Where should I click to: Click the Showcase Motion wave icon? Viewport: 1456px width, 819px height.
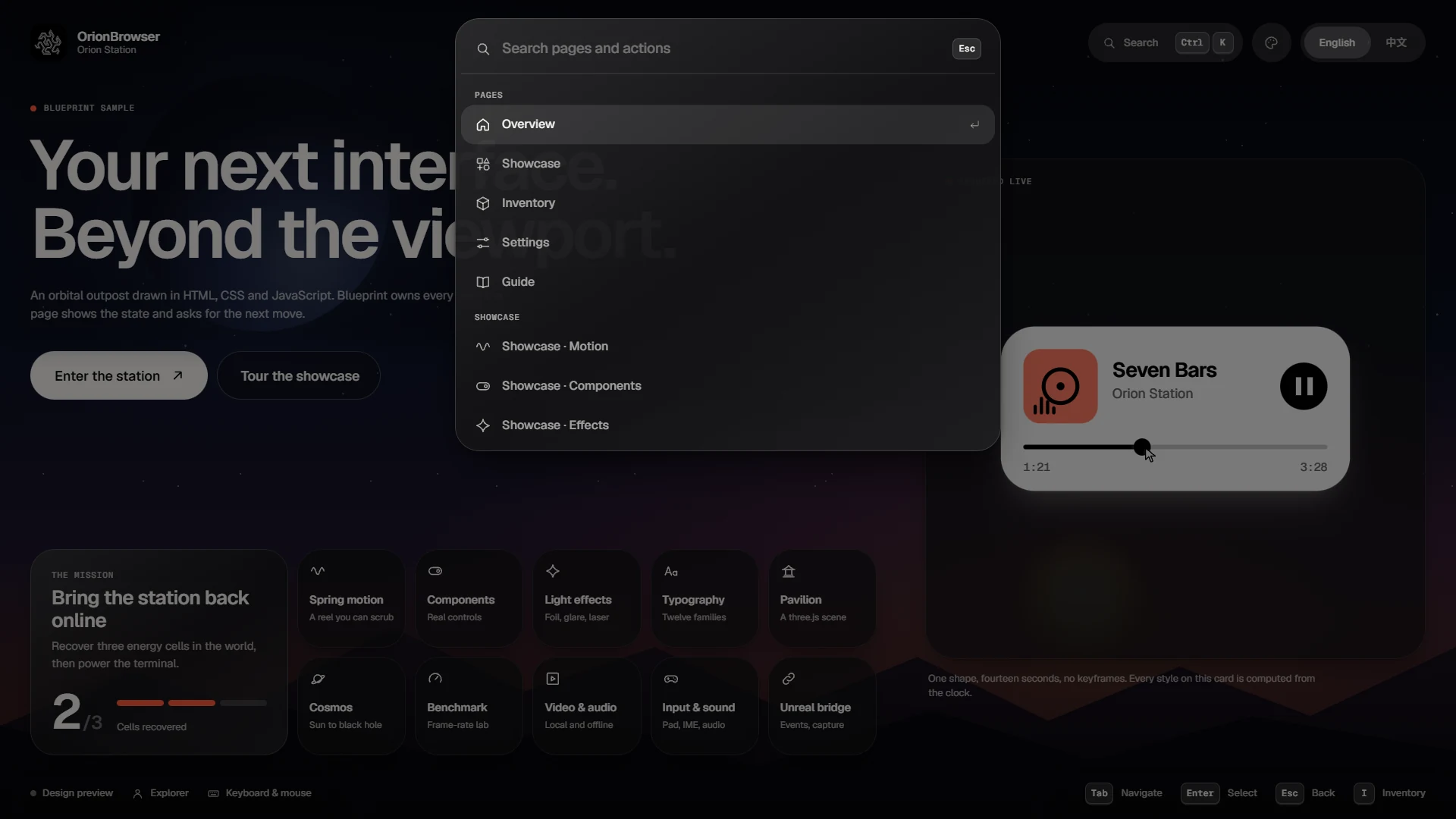pos(483,347)
